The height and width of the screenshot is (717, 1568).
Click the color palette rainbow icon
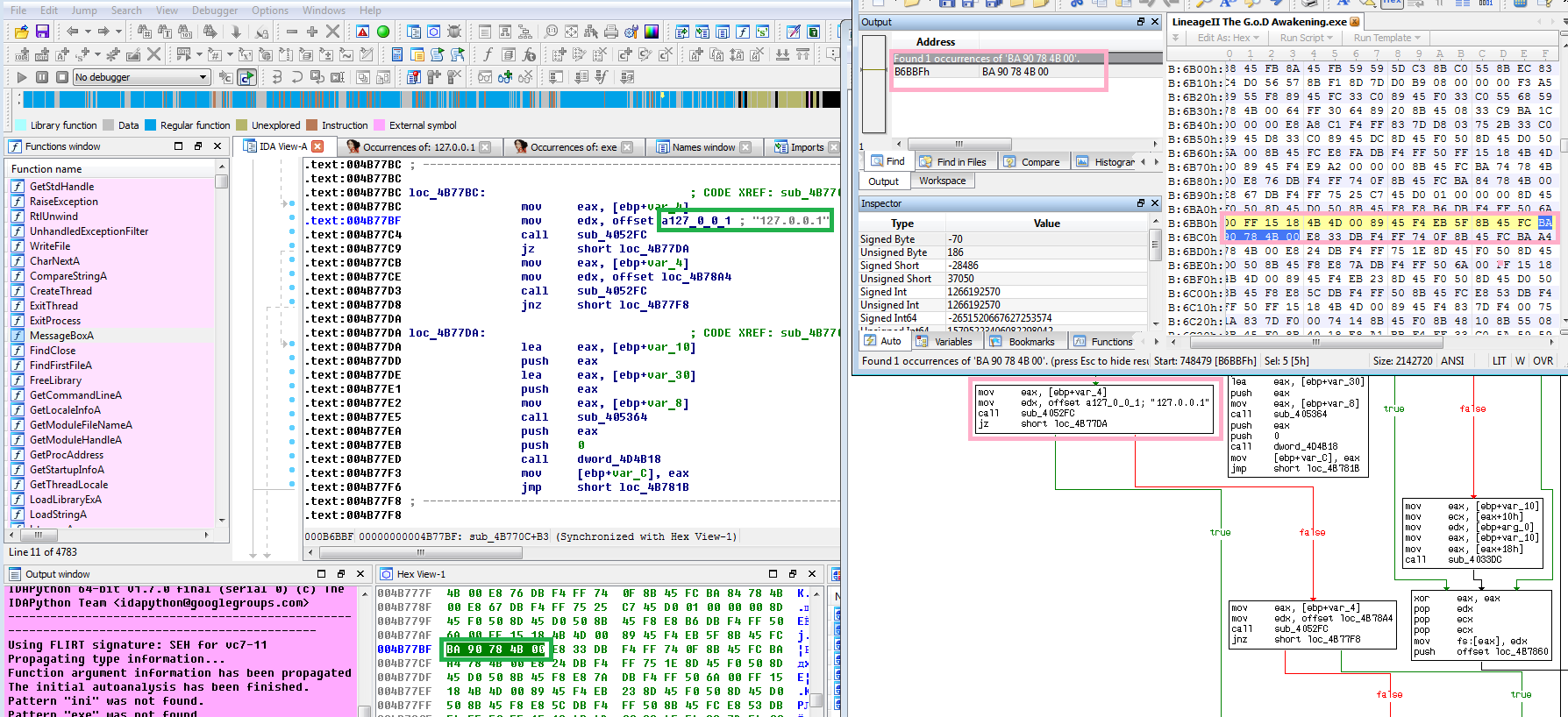[x=652, y=32]
